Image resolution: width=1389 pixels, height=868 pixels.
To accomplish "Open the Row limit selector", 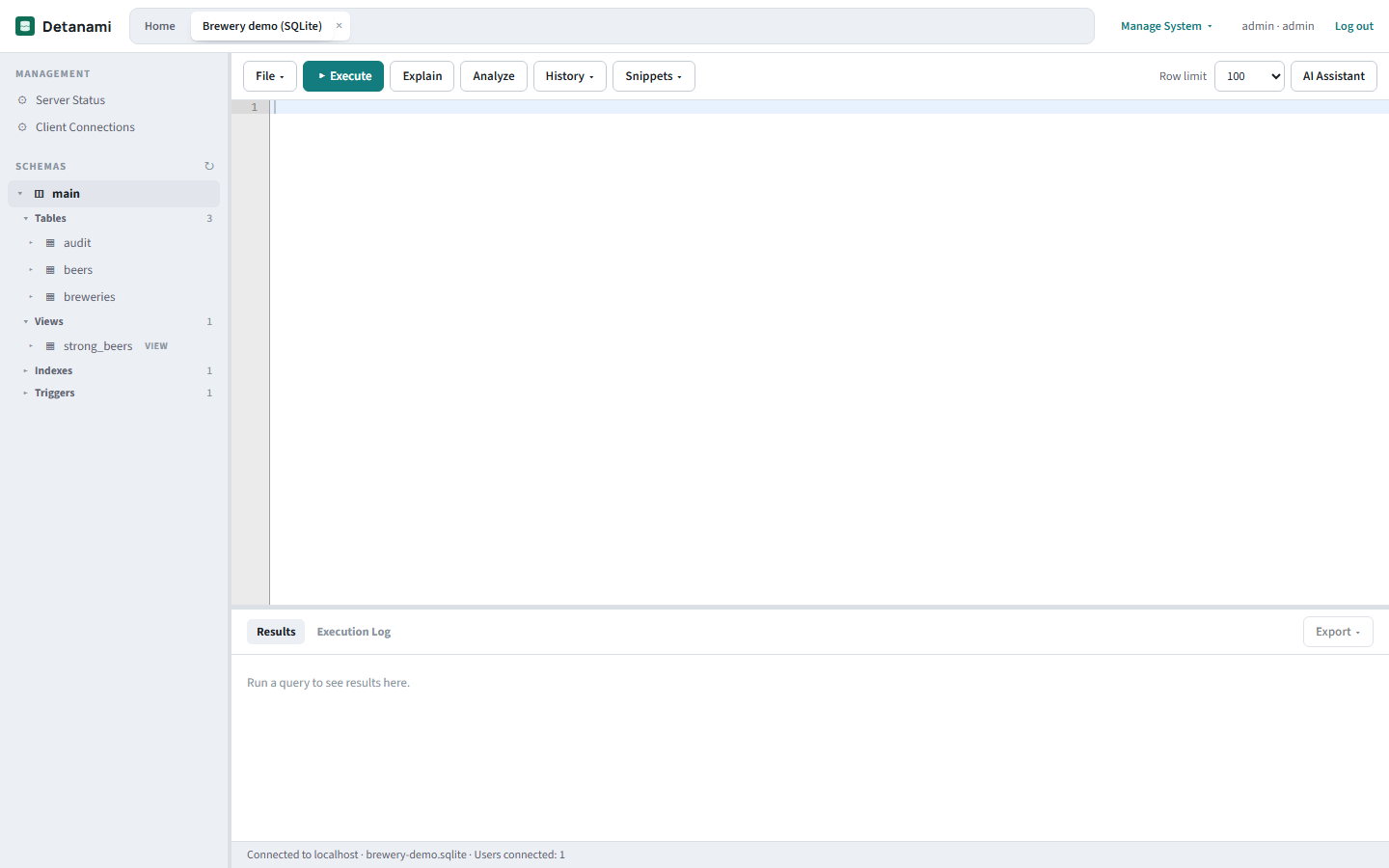I will [1249, 76].
